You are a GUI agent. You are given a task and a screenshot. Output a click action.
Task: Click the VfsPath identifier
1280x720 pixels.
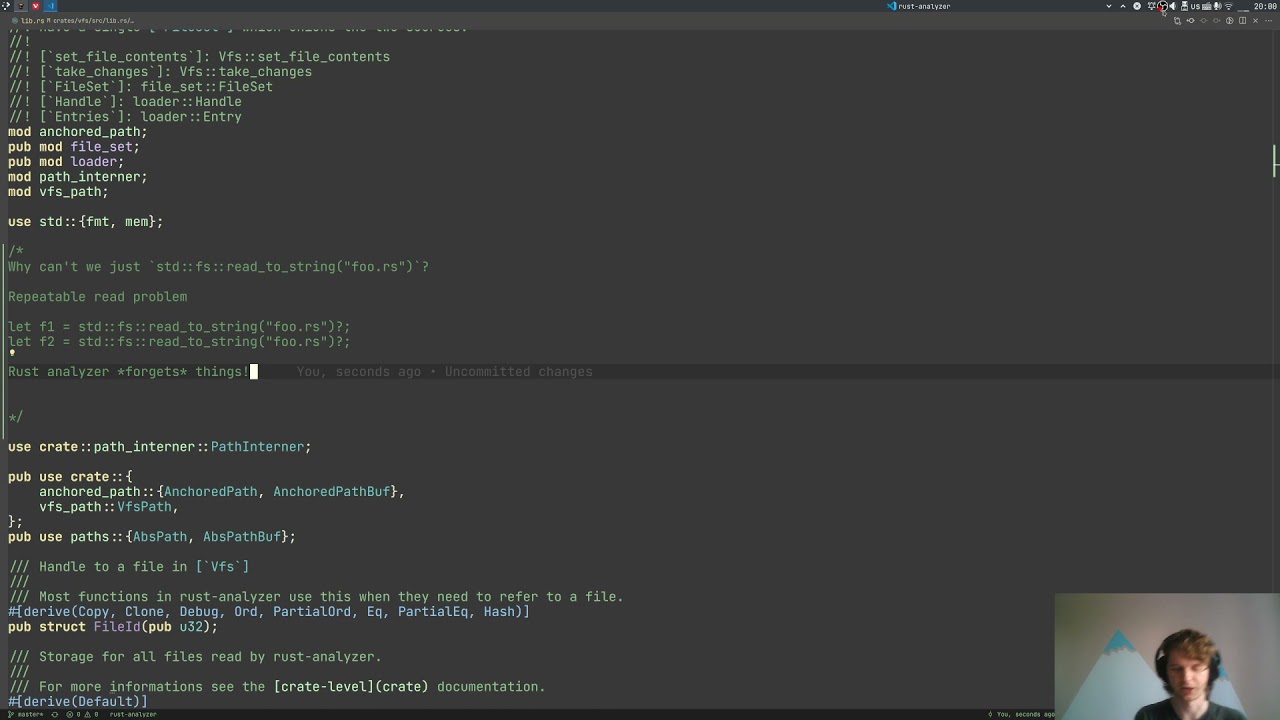144,507
